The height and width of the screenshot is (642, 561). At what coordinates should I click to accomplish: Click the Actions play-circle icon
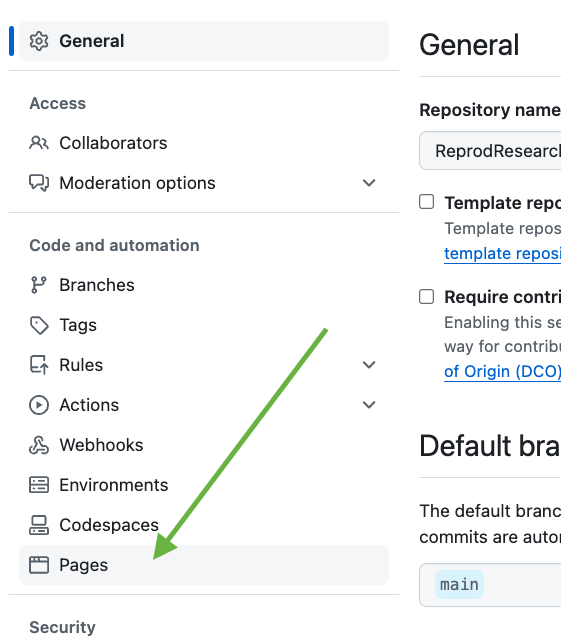(39, 405)
